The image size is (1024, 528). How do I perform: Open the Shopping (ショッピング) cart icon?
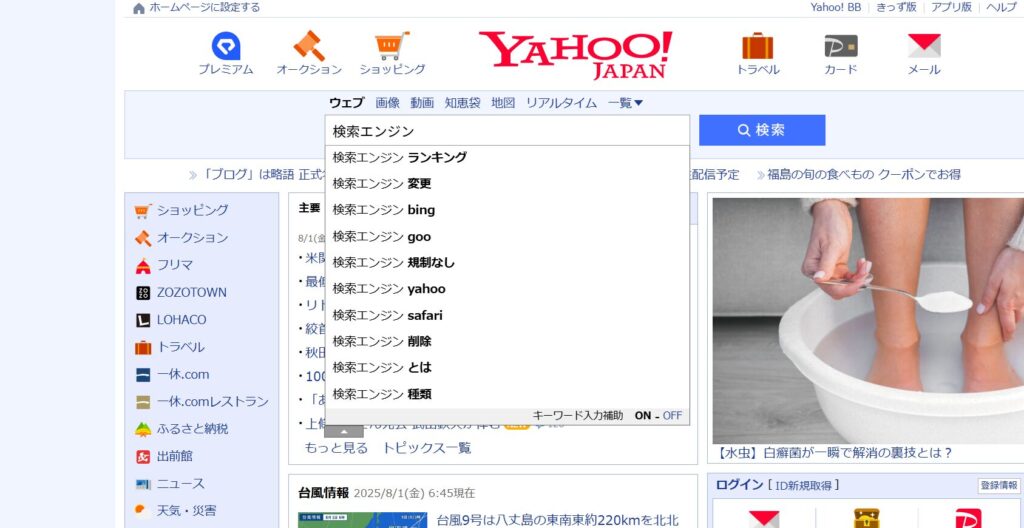(392, 46)
